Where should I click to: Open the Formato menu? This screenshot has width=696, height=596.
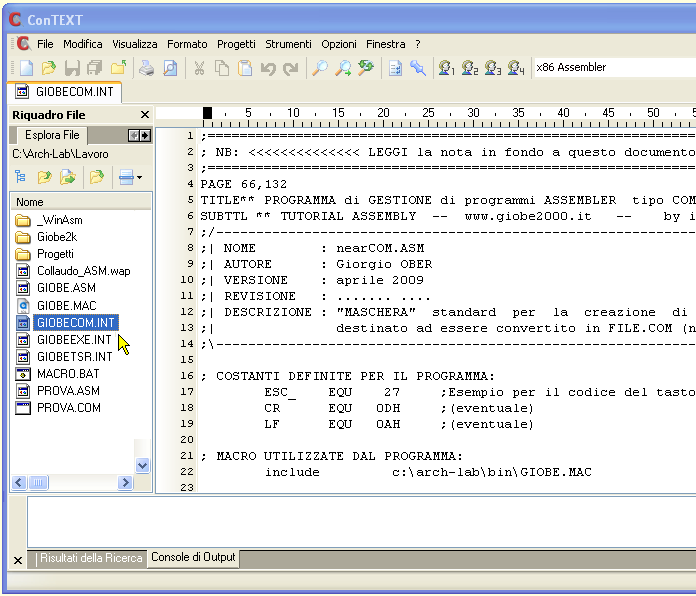click(x=187, y=44)
